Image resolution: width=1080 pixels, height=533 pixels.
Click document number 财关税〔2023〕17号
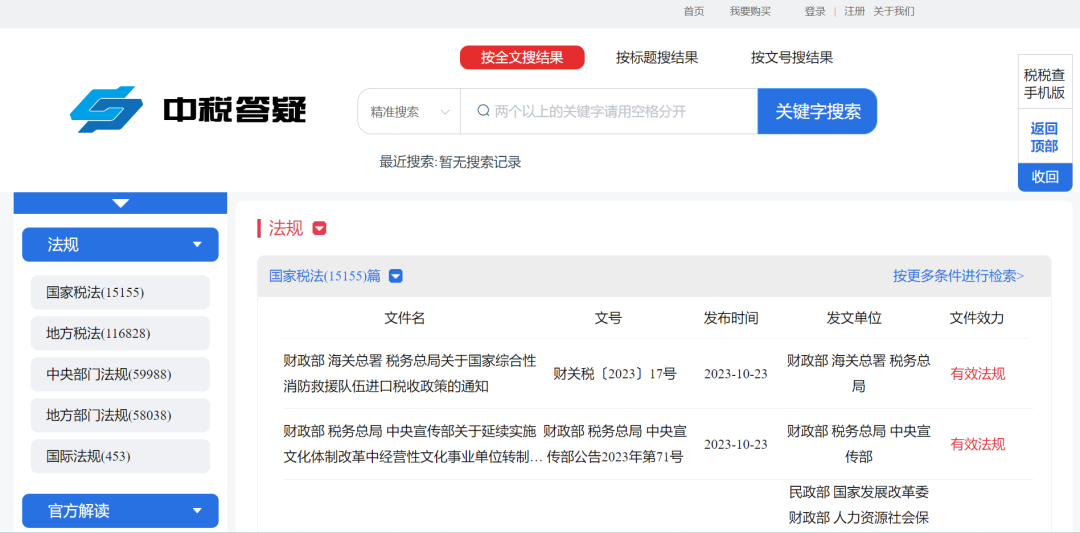coord(615,374)
